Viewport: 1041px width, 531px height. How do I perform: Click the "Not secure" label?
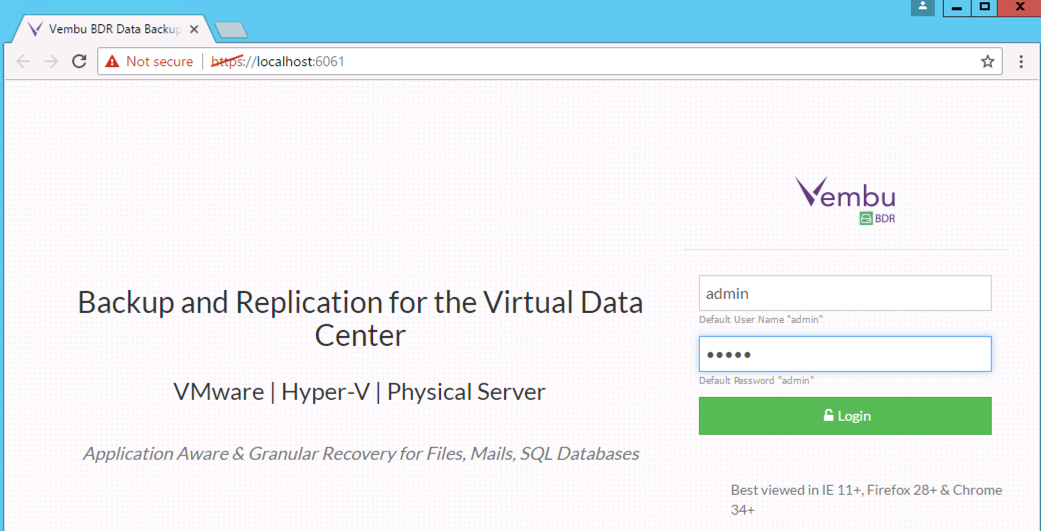click(159, 62)
